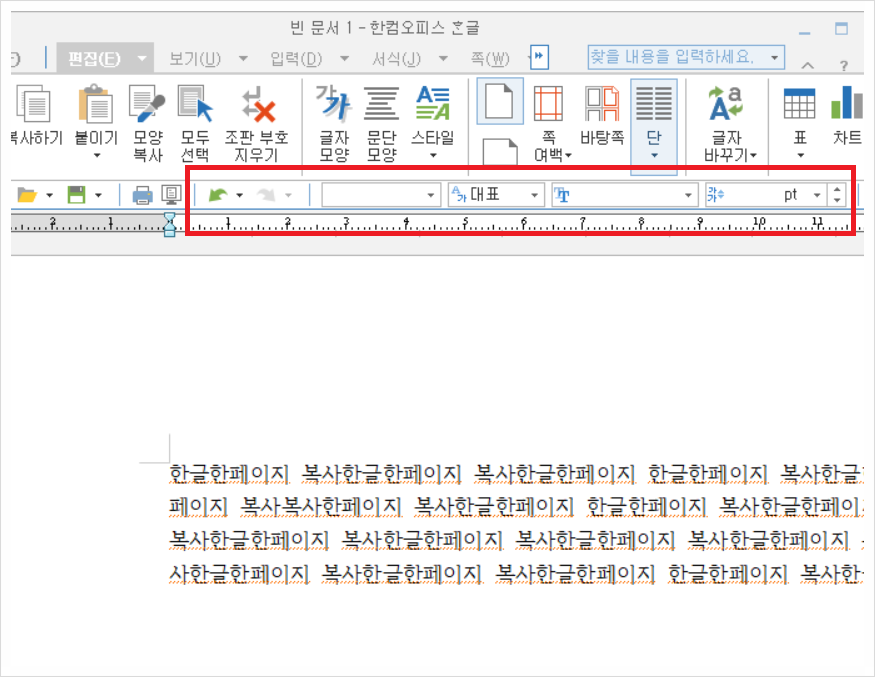Click the print icon
The image size is (875, 677).
(142, 195)
